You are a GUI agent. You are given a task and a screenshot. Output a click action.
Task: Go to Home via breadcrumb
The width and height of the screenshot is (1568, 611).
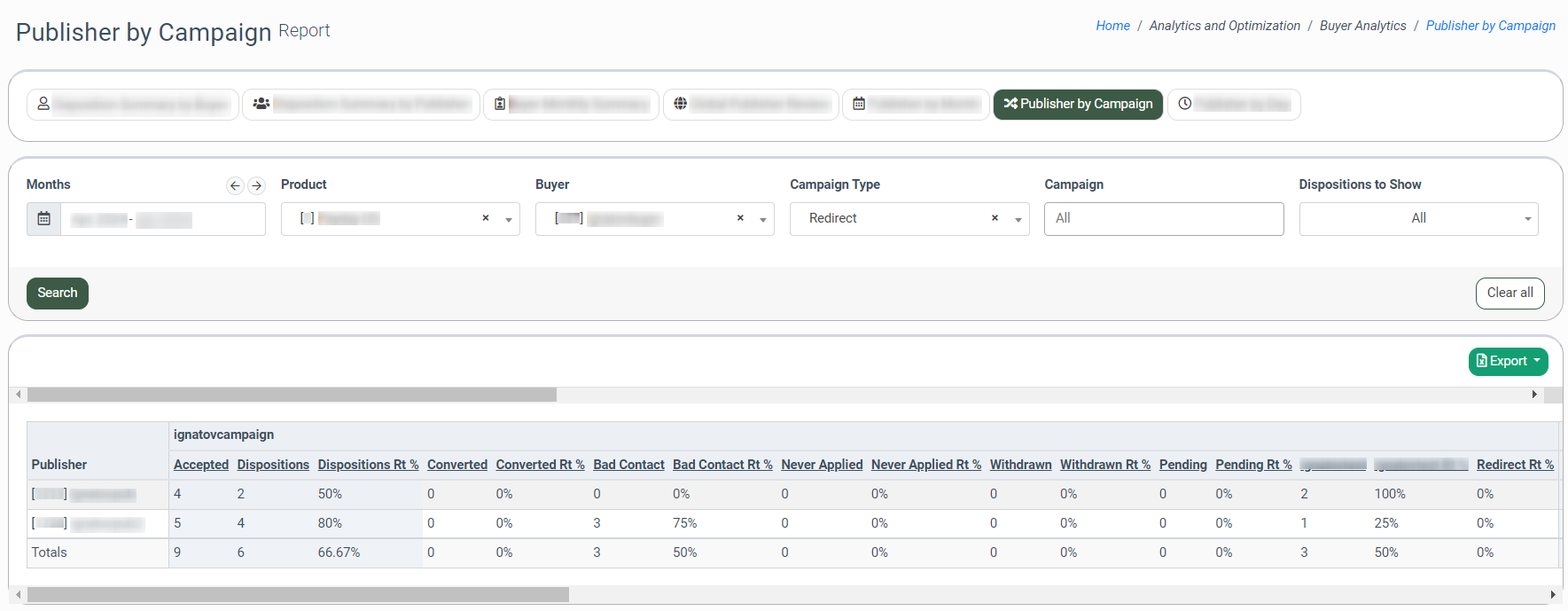tap(1112, 26)
